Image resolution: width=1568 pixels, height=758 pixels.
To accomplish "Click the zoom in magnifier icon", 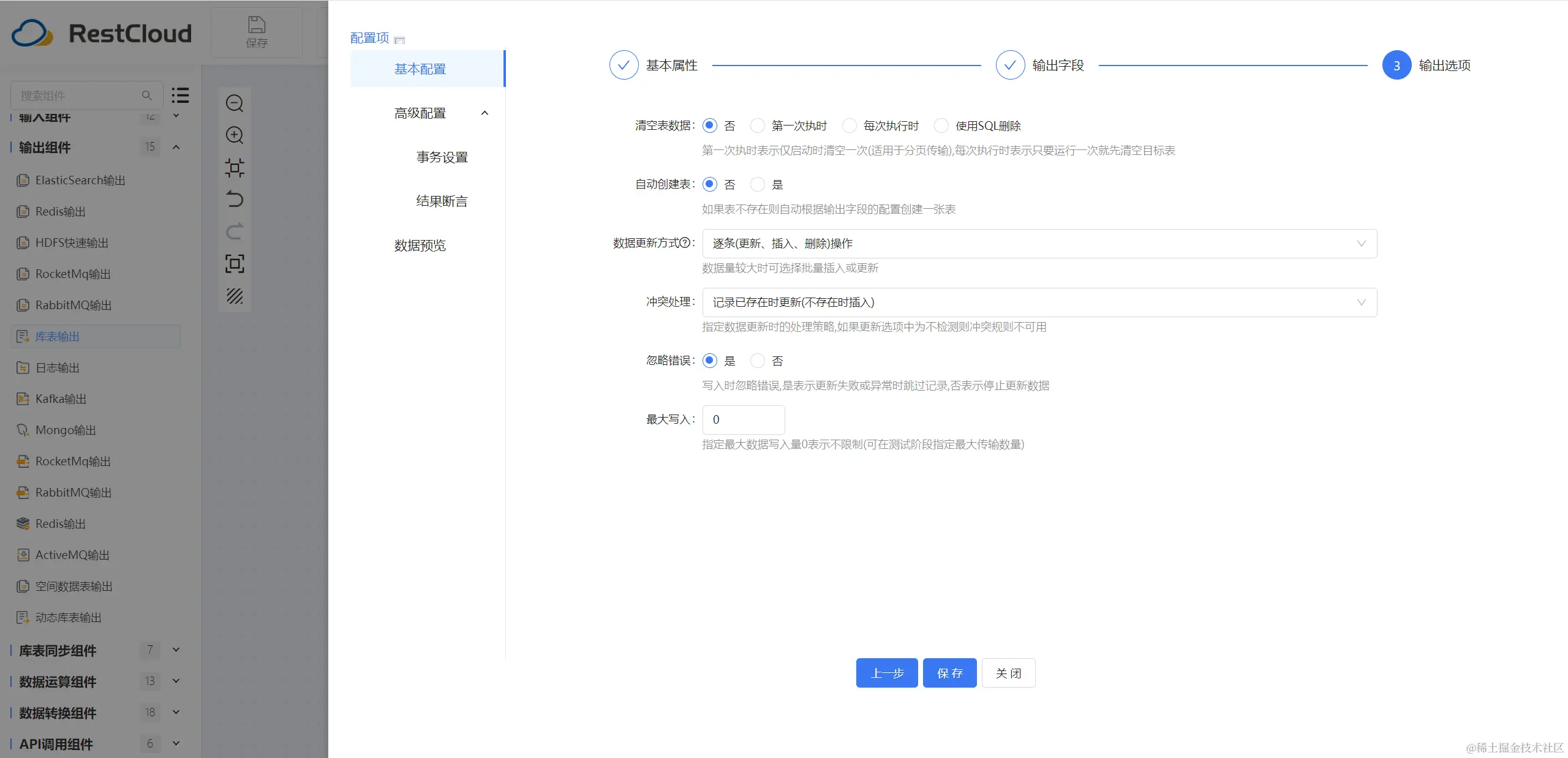I will (235, 135).
